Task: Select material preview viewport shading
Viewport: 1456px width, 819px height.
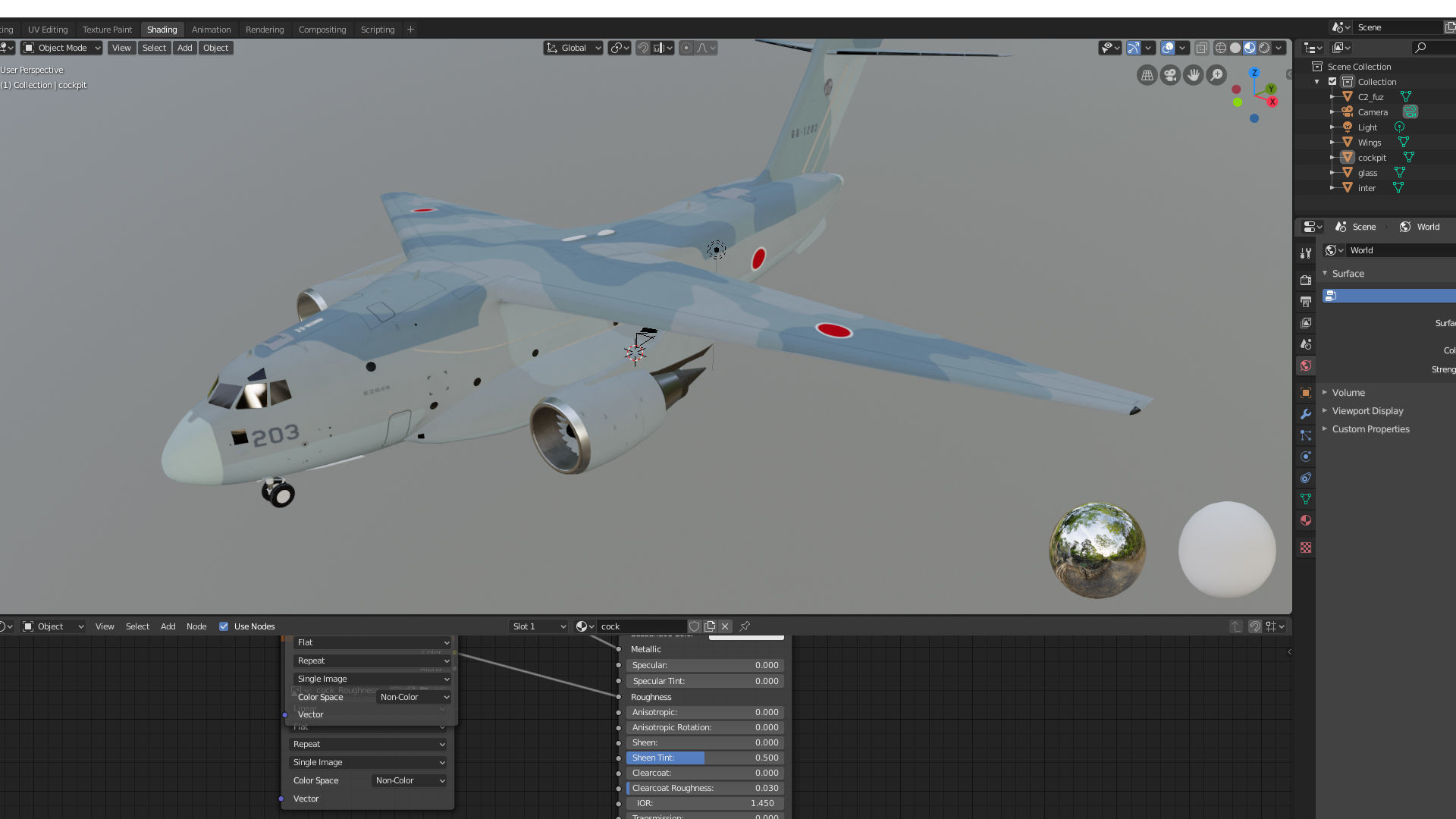Action: coord(1250,48)
